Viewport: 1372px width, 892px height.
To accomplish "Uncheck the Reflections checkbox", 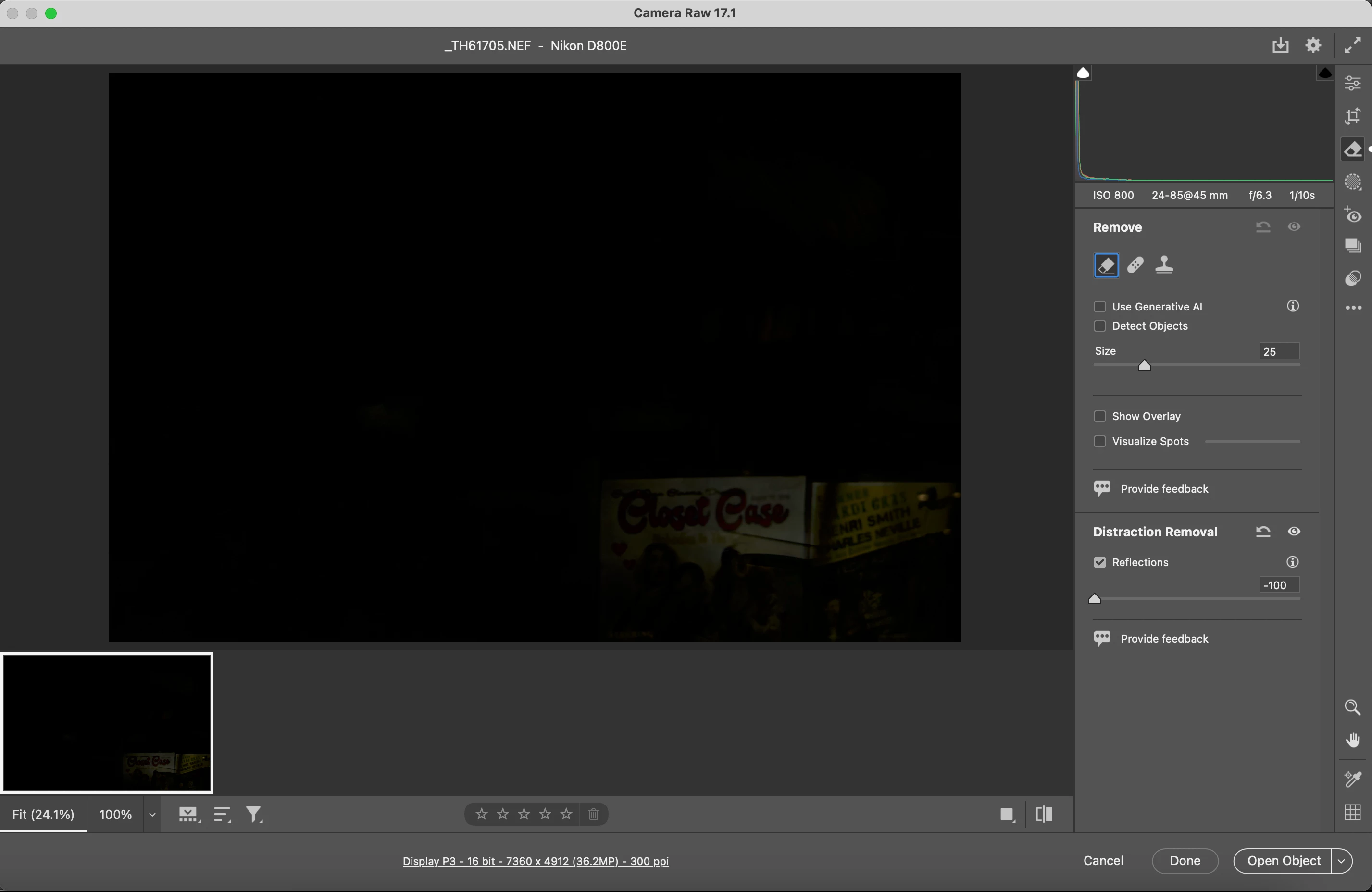I will tap(1100, 562).
